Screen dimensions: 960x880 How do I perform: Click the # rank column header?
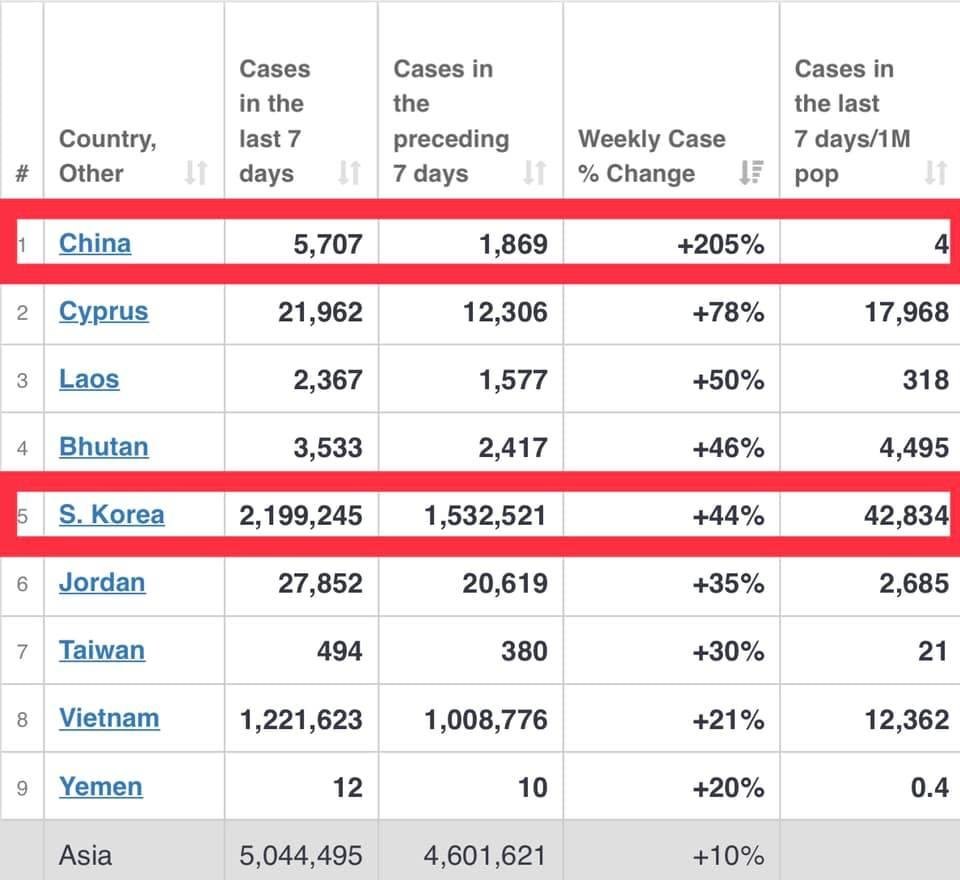(x=22, y=173)
